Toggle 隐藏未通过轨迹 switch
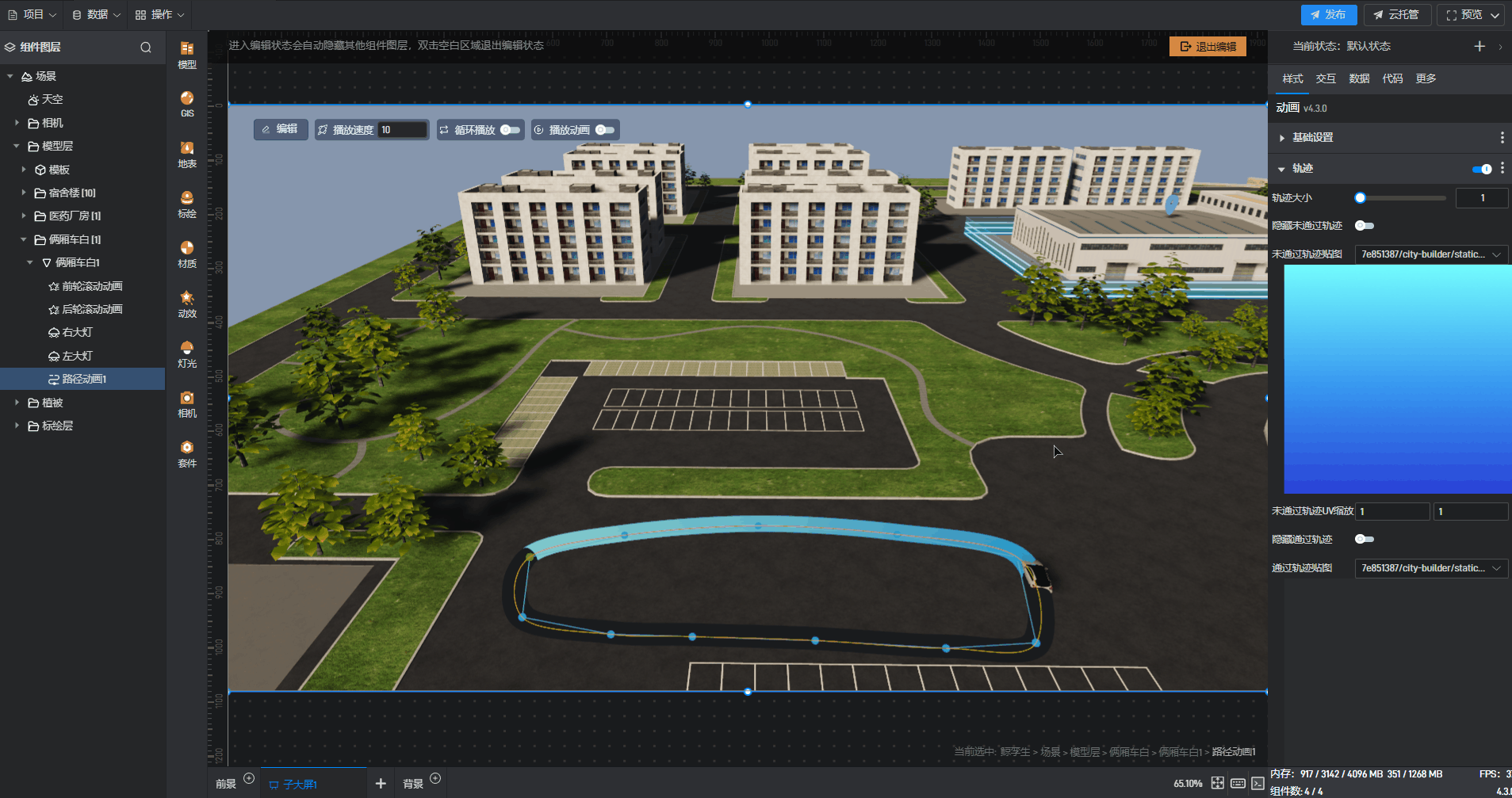Viewport: 1512px width, 798px height. coord(1364,226)
